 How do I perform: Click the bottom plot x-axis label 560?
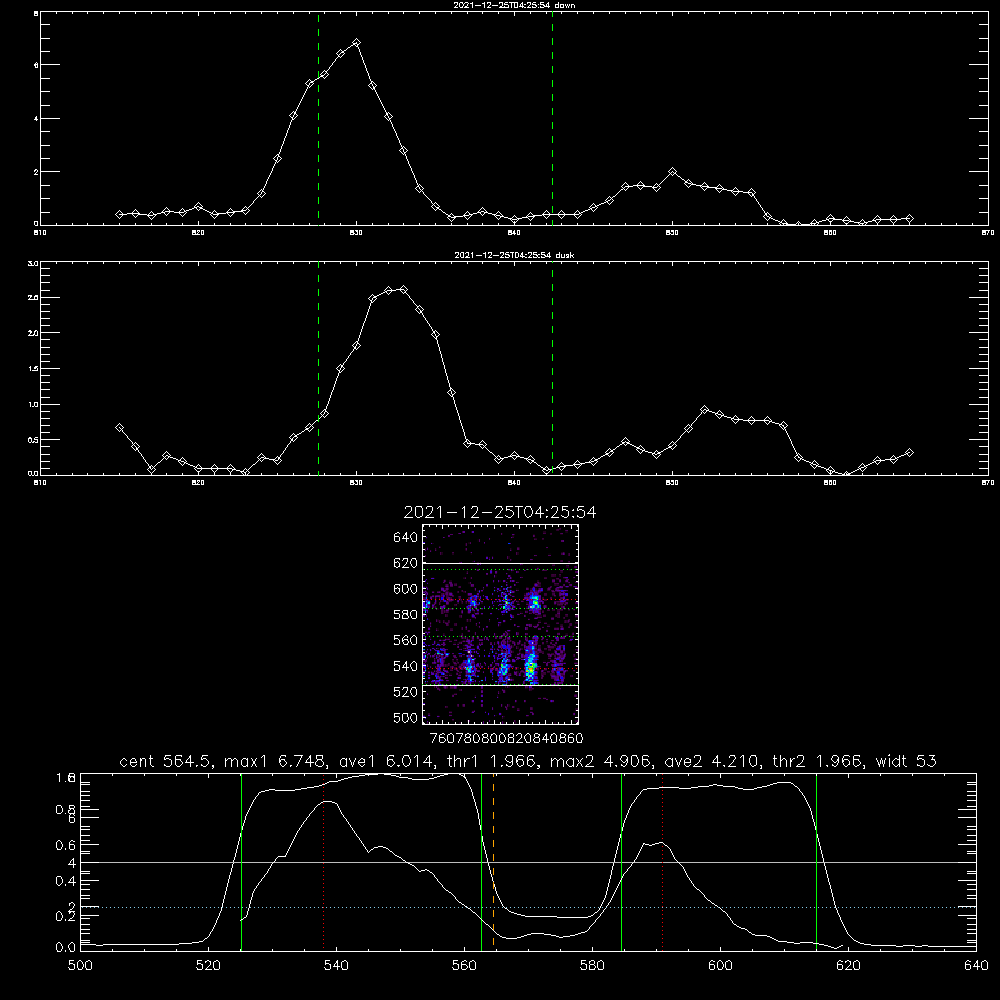464,966
